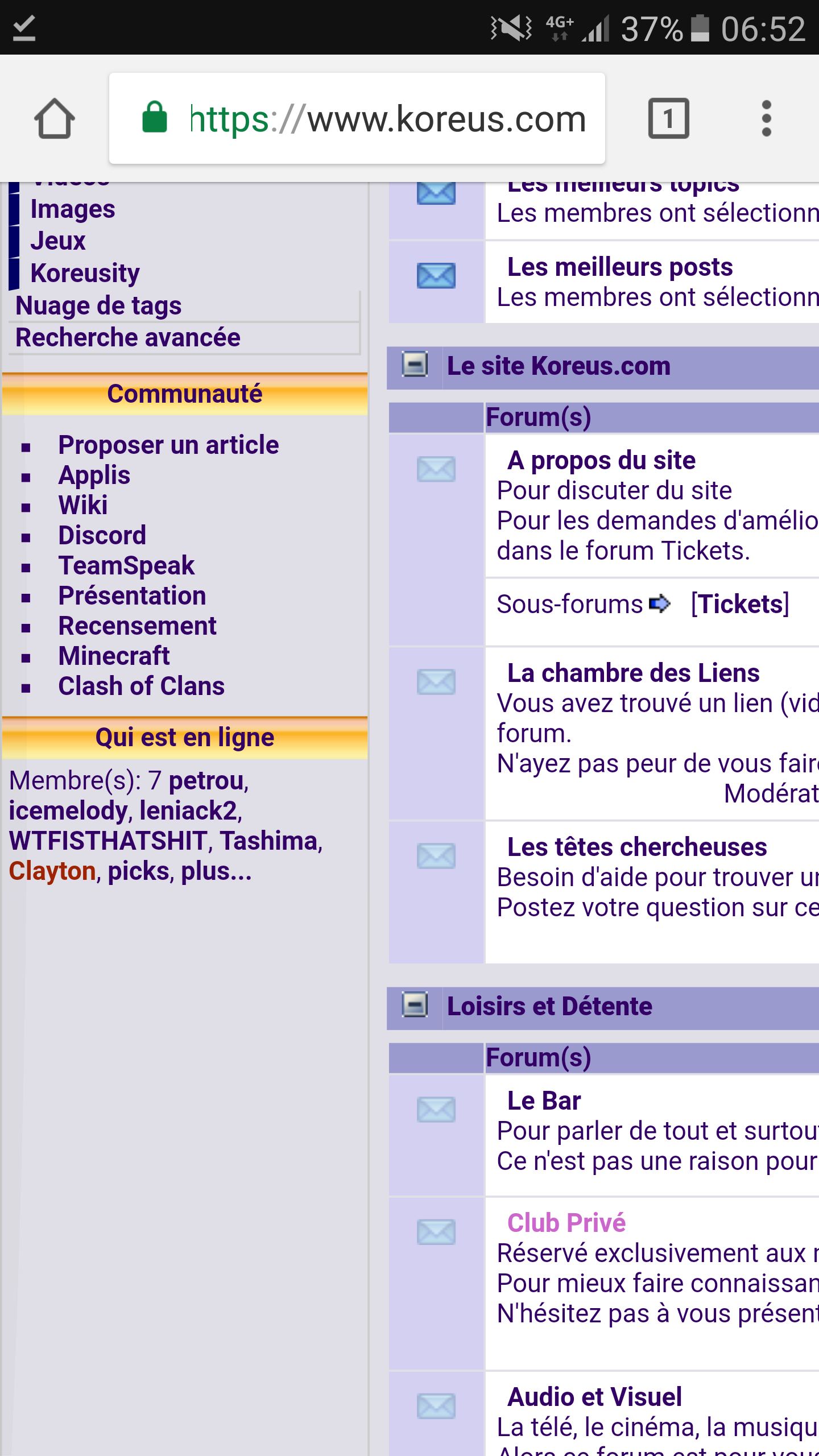The width and height of the screenshot is (819, 1456).
Task: Open the Koreusity menu item
Action: (85, 273)
